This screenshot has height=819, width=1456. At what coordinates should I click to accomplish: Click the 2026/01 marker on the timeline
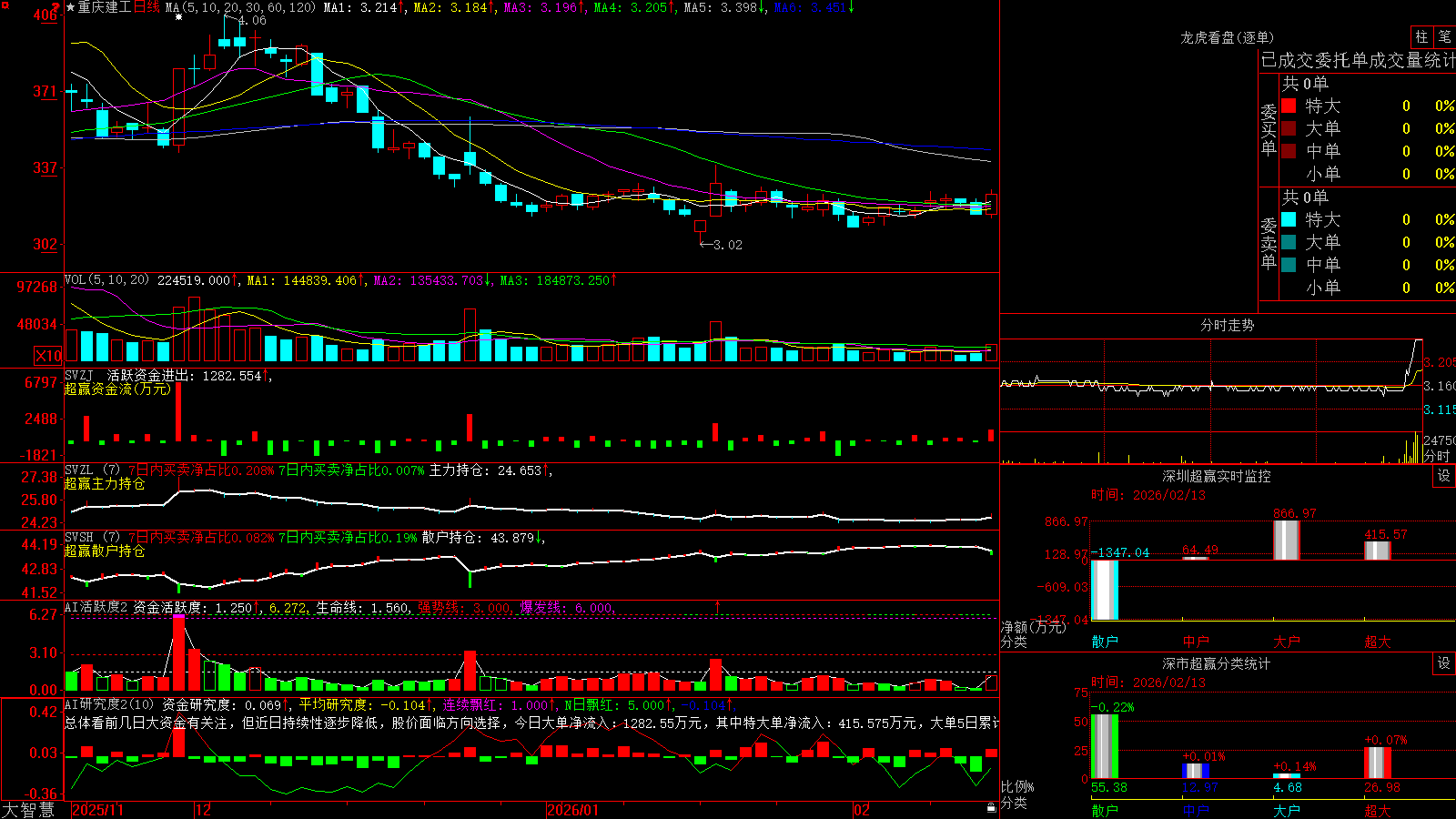(x=573, y=810)
